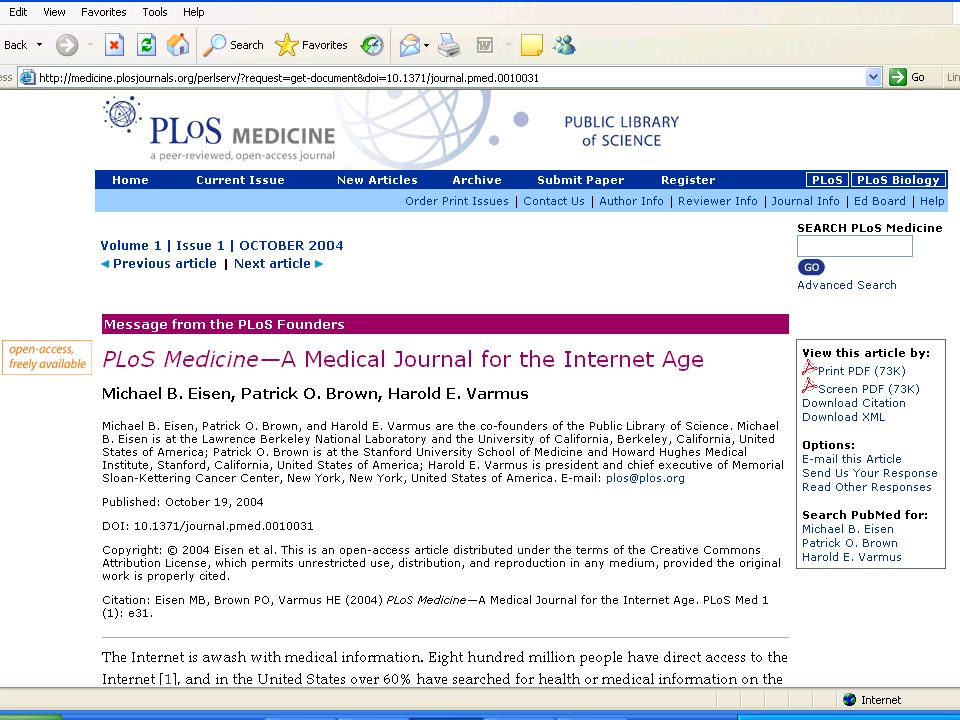This screenshot has width=960, height=720.
Task: Search PubMed for Patrick O. Brown
Action: click(x=850, y=543)
